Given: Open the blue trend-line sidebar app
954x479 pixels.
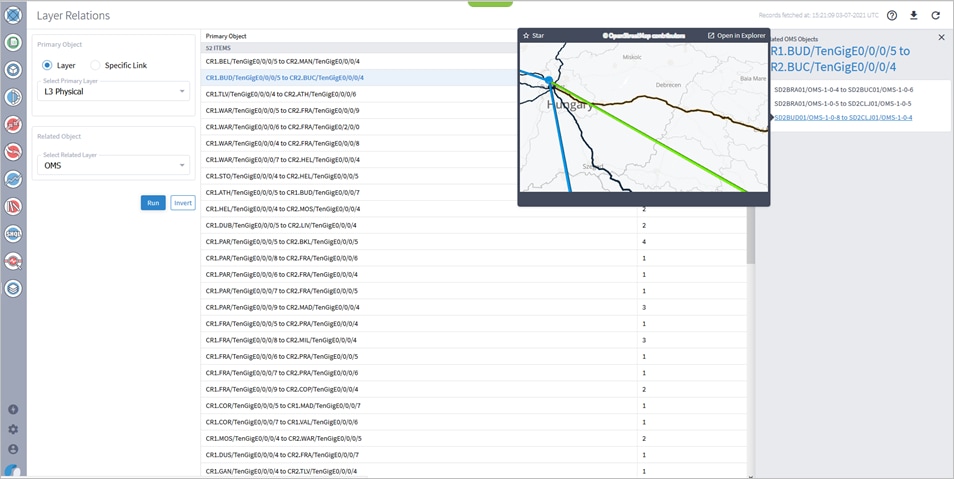Looking at the screenshot, I should (13, 179).
